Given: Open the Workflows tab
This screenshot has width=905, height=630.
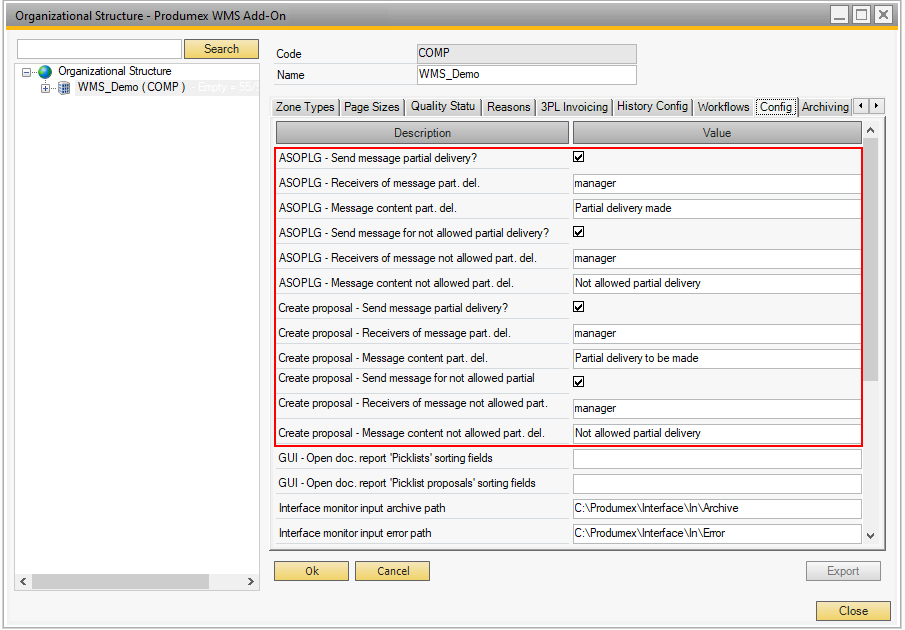Looking at the screenshot, I should pyautogui.click(x=723, y=107).
